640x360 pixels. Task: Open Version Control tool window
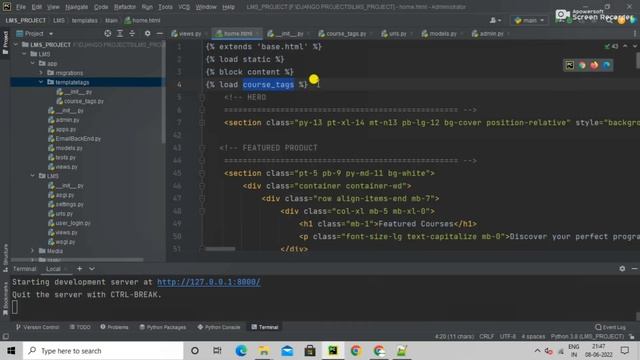click(x=38, y=327)
